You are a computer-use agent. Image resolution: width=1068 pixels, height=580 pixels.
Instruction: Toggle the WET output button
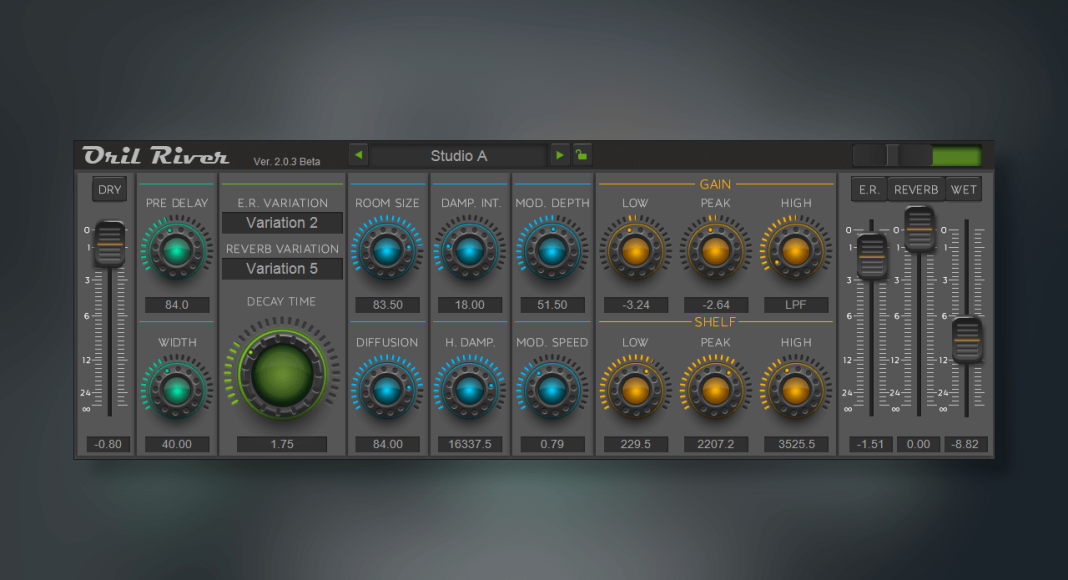click(963, 188)
